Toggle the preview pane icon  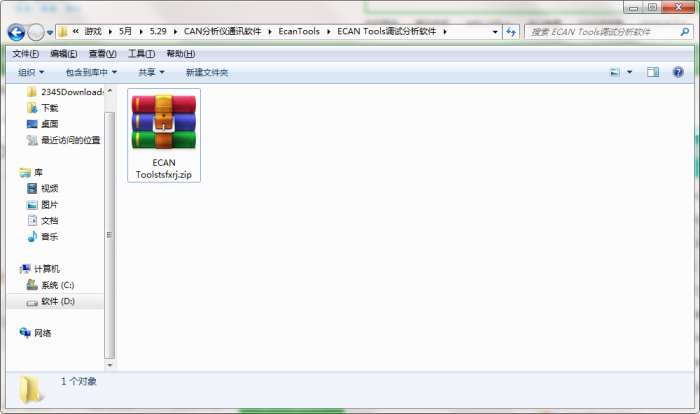(653, 72)
